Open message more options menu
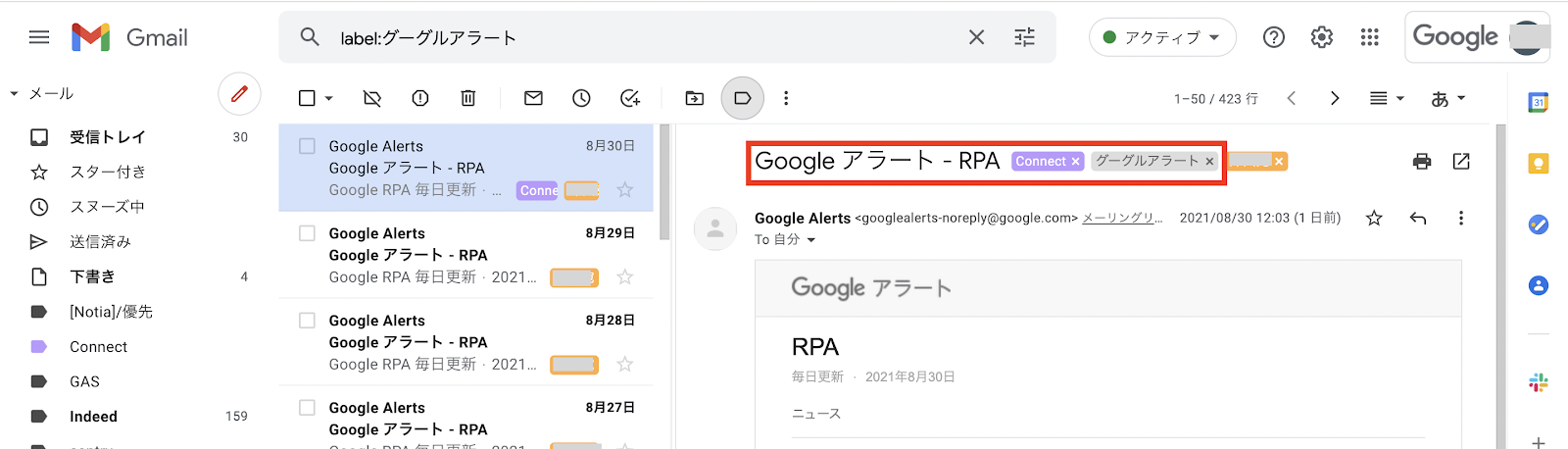Viewport: 1568px width, 449px height. coord(1460,218)
